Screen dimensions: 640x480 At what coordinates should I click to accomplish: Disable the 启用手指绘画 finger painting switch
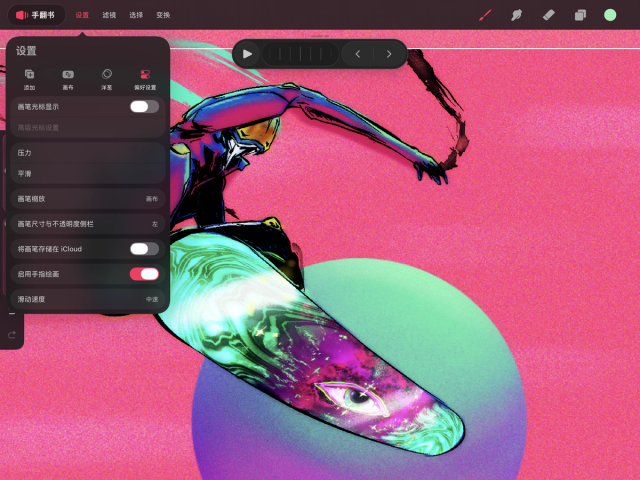click(144, 274)
